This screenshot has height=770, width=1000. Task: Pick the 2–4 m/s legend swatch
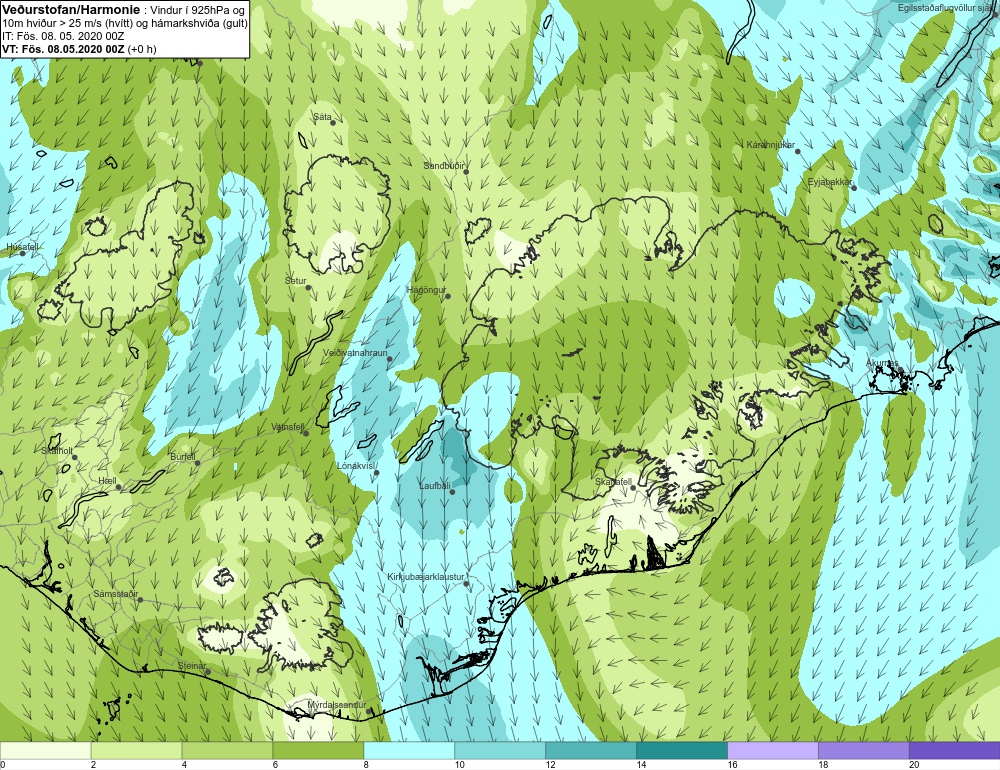[x=136, y=751]
